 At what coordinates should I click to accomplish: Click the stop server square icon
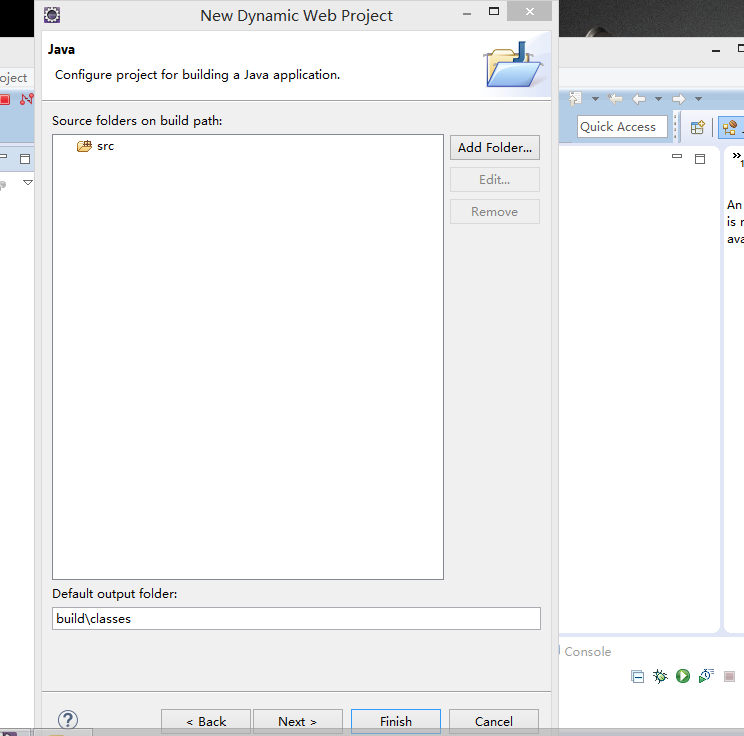pyautogui.click(x=729, y=676)
